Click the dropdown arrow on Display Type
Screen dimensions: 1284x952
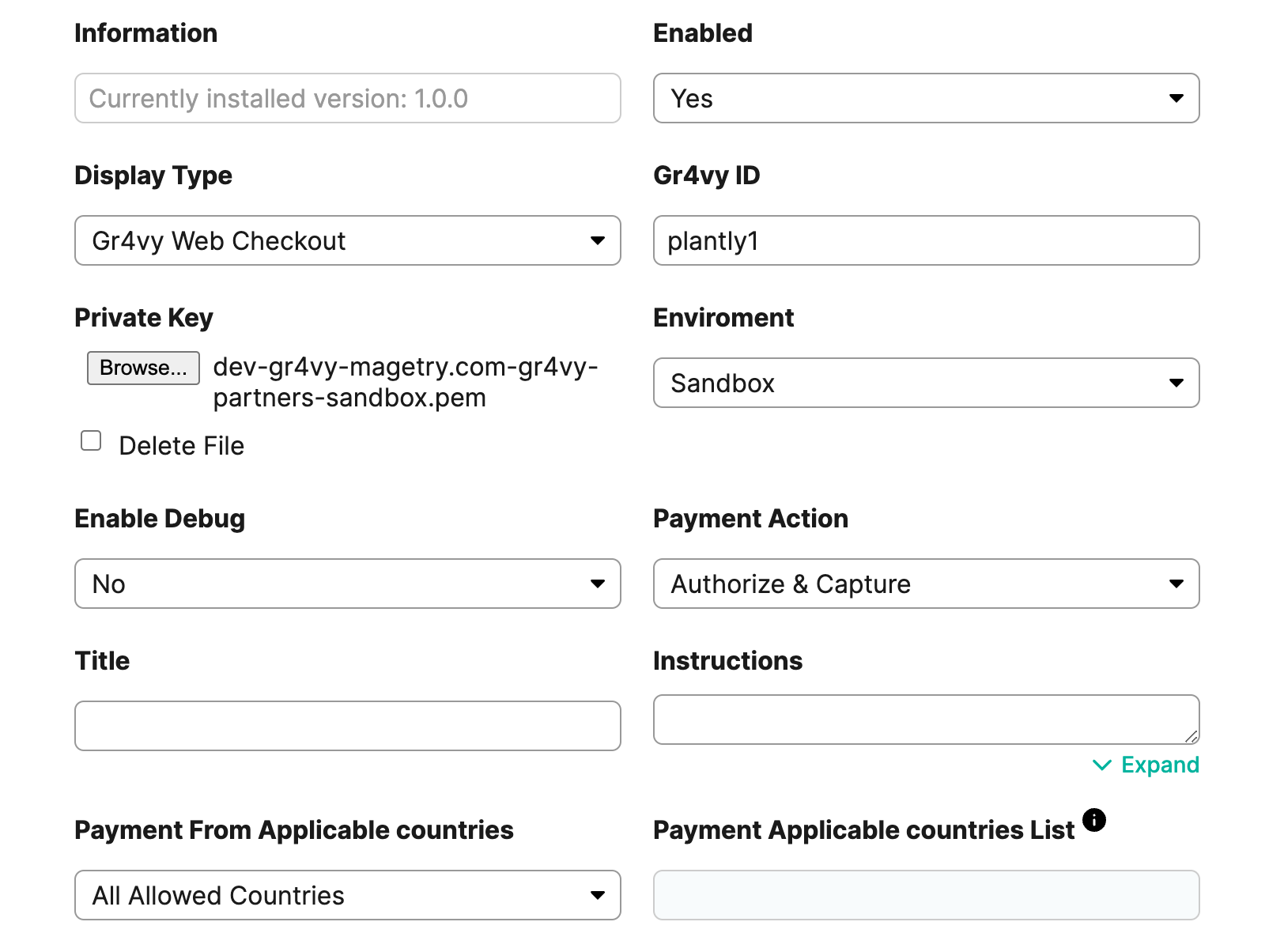(599, 240)
